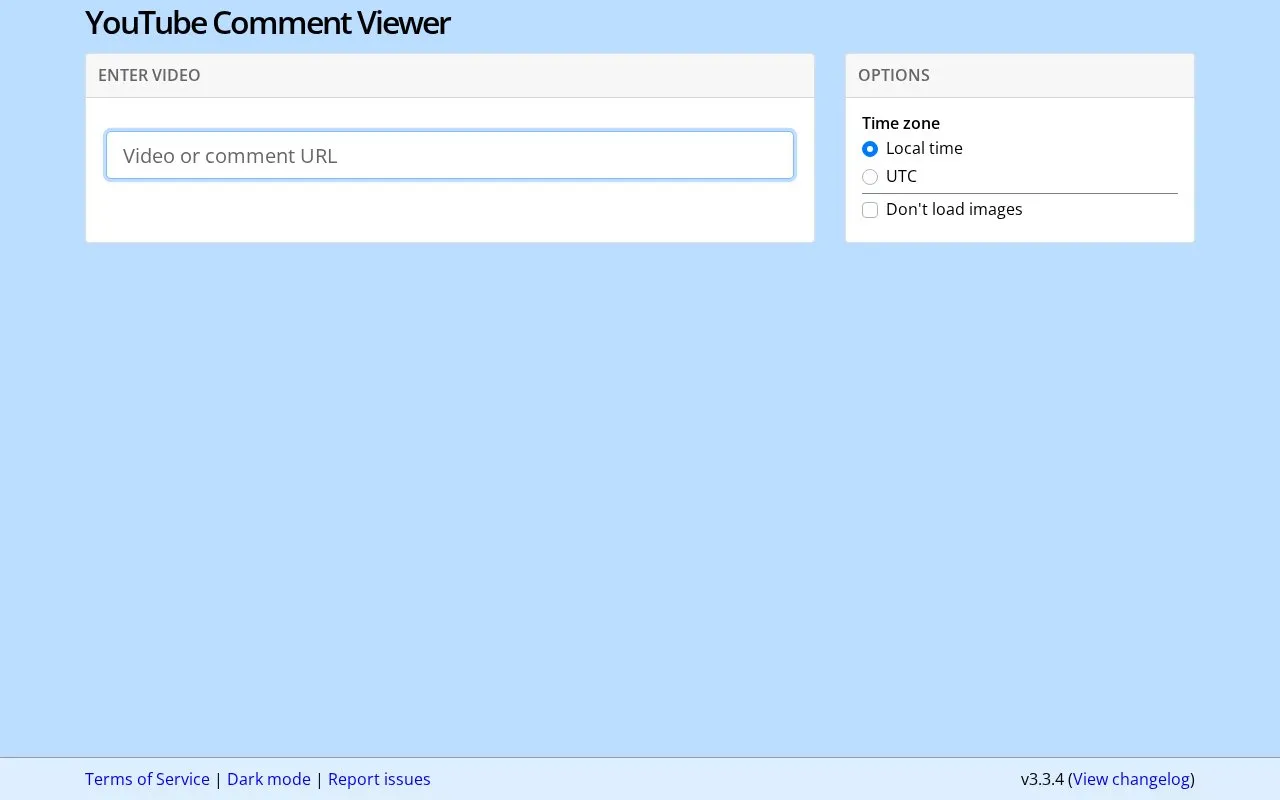Click the OPTIONS panel header

pos(1020,76)
